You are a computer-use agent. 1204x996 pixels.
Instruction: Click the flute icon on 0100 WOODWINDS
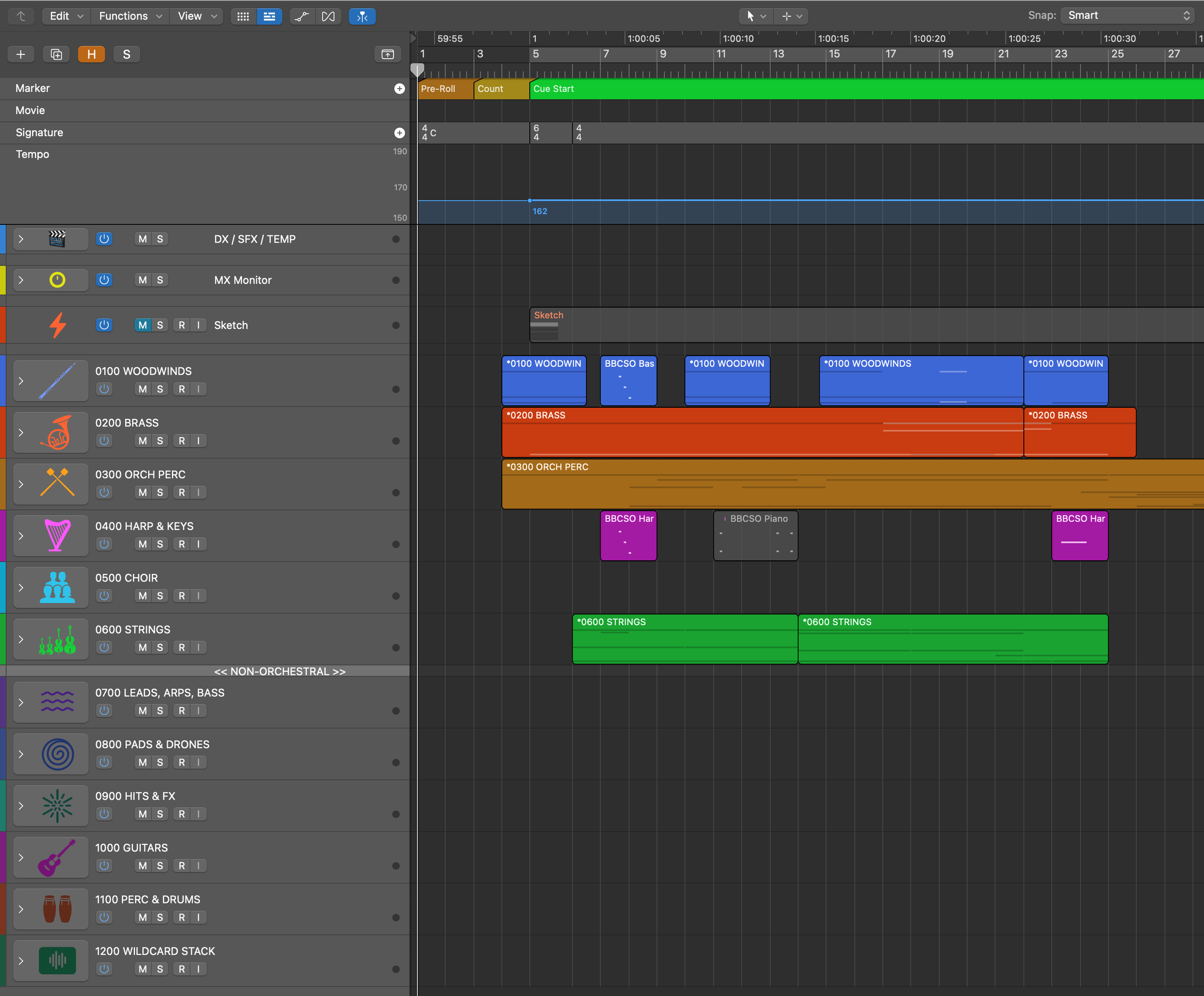[57, 380]
